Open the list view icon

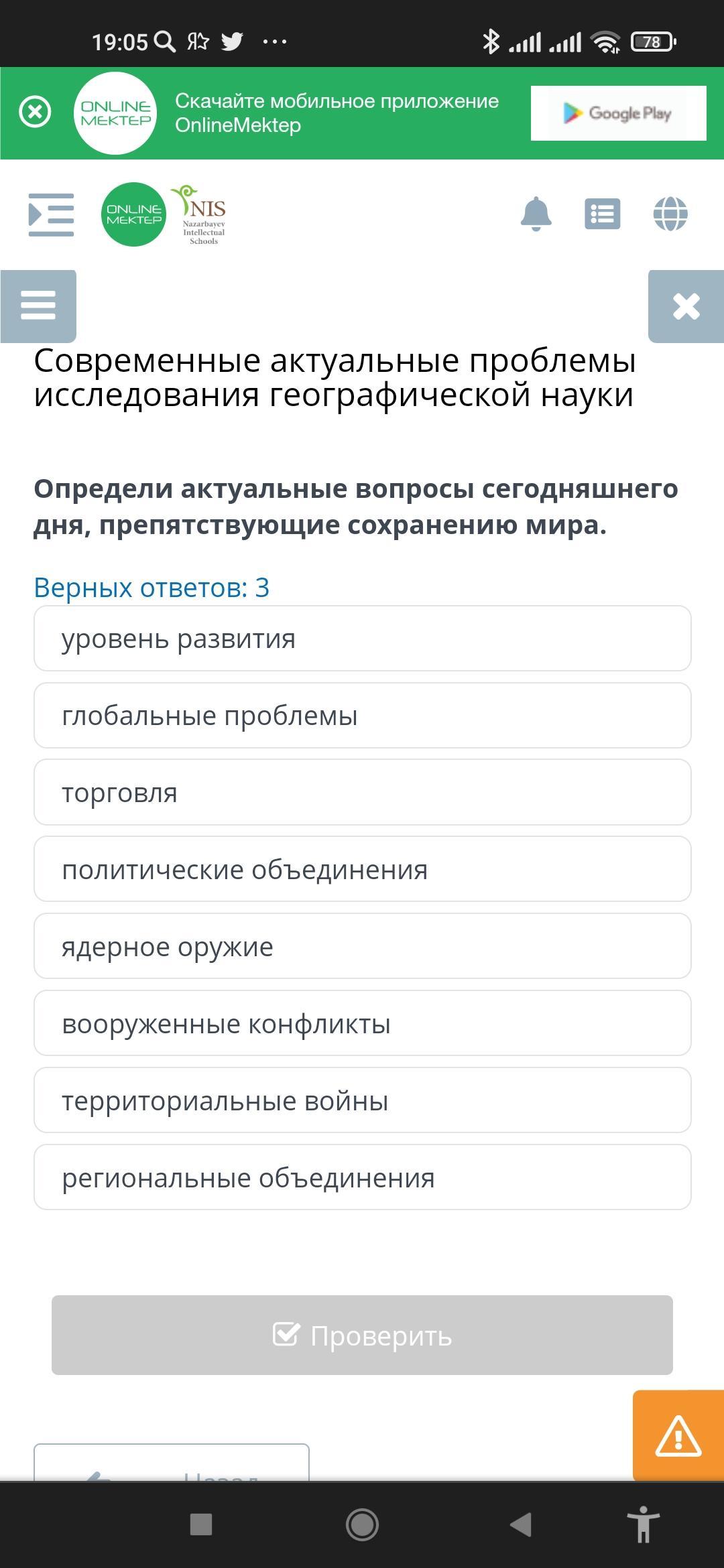(602, 214)
